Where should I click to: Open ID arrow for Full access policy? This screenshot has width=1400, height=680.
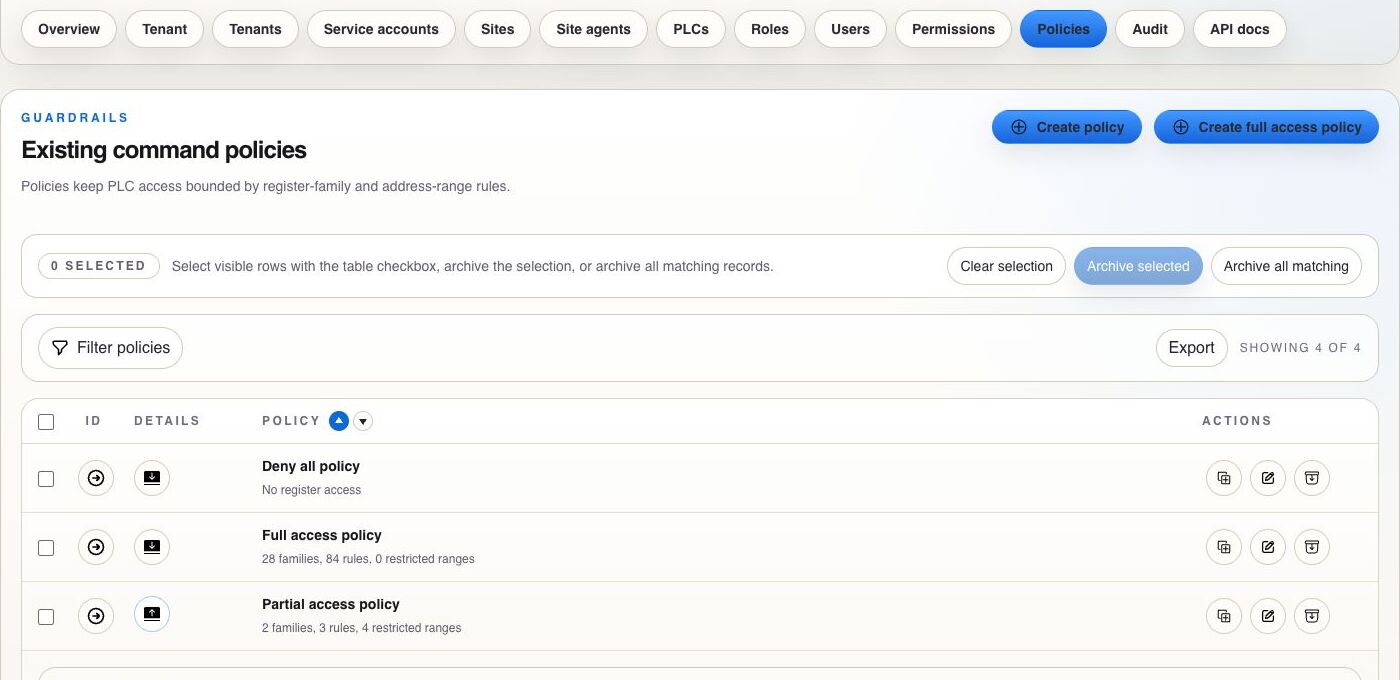tap(96, 547)
